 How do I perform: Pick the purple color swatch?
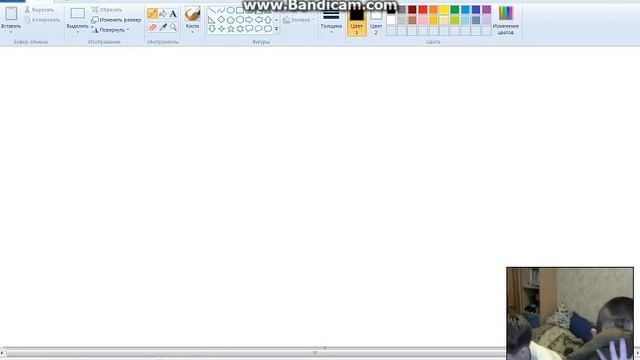tap(487, 10)
